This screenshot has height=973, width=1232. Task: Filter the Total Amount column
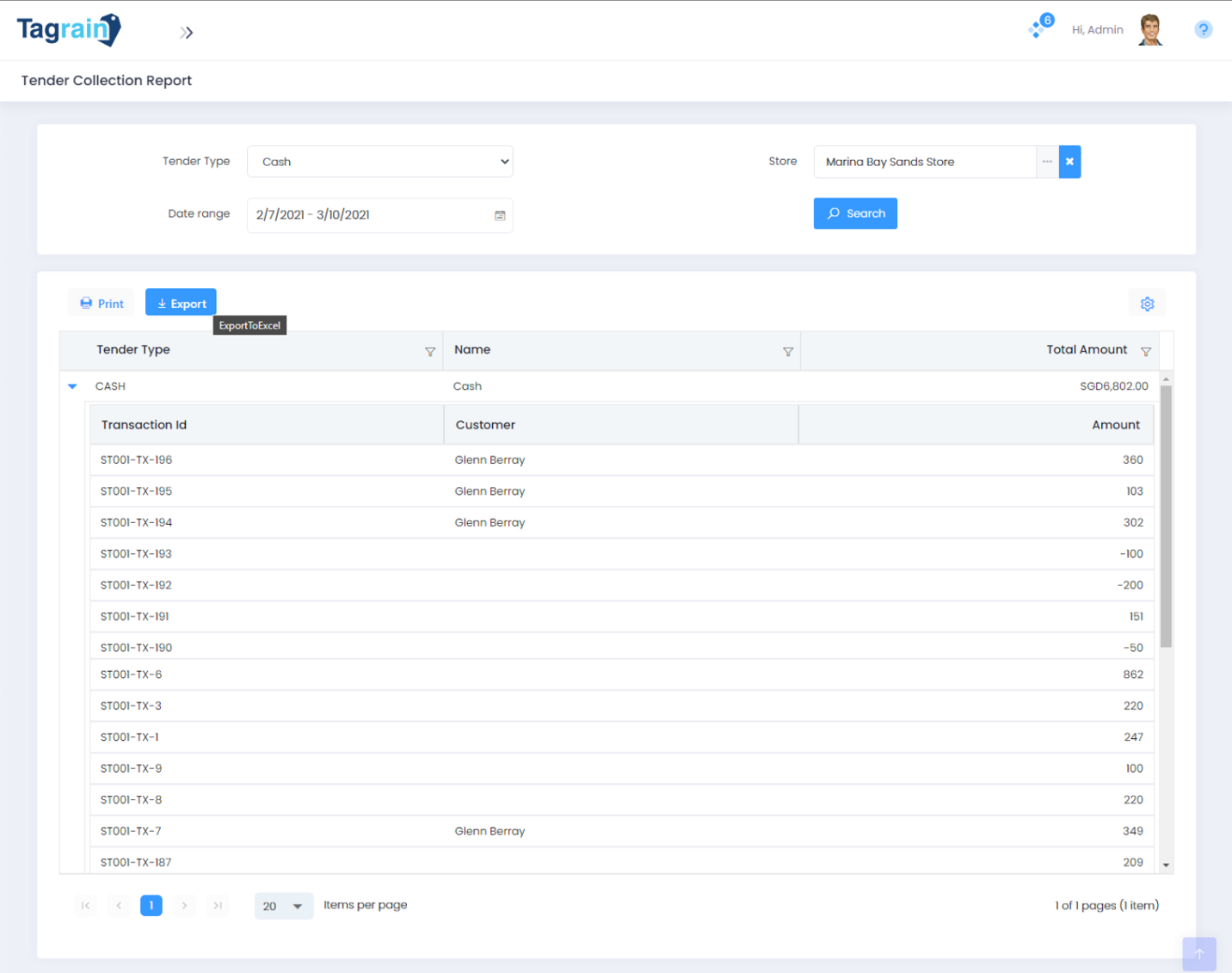coord(1145,352)
